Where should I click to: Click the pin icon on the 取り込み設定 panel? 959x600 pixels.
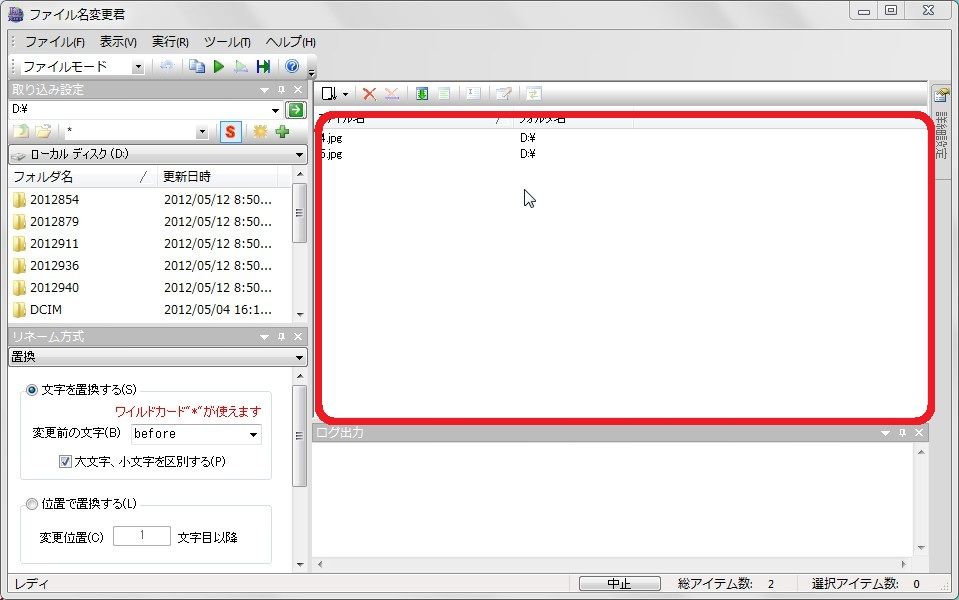(x=279, y=89)
